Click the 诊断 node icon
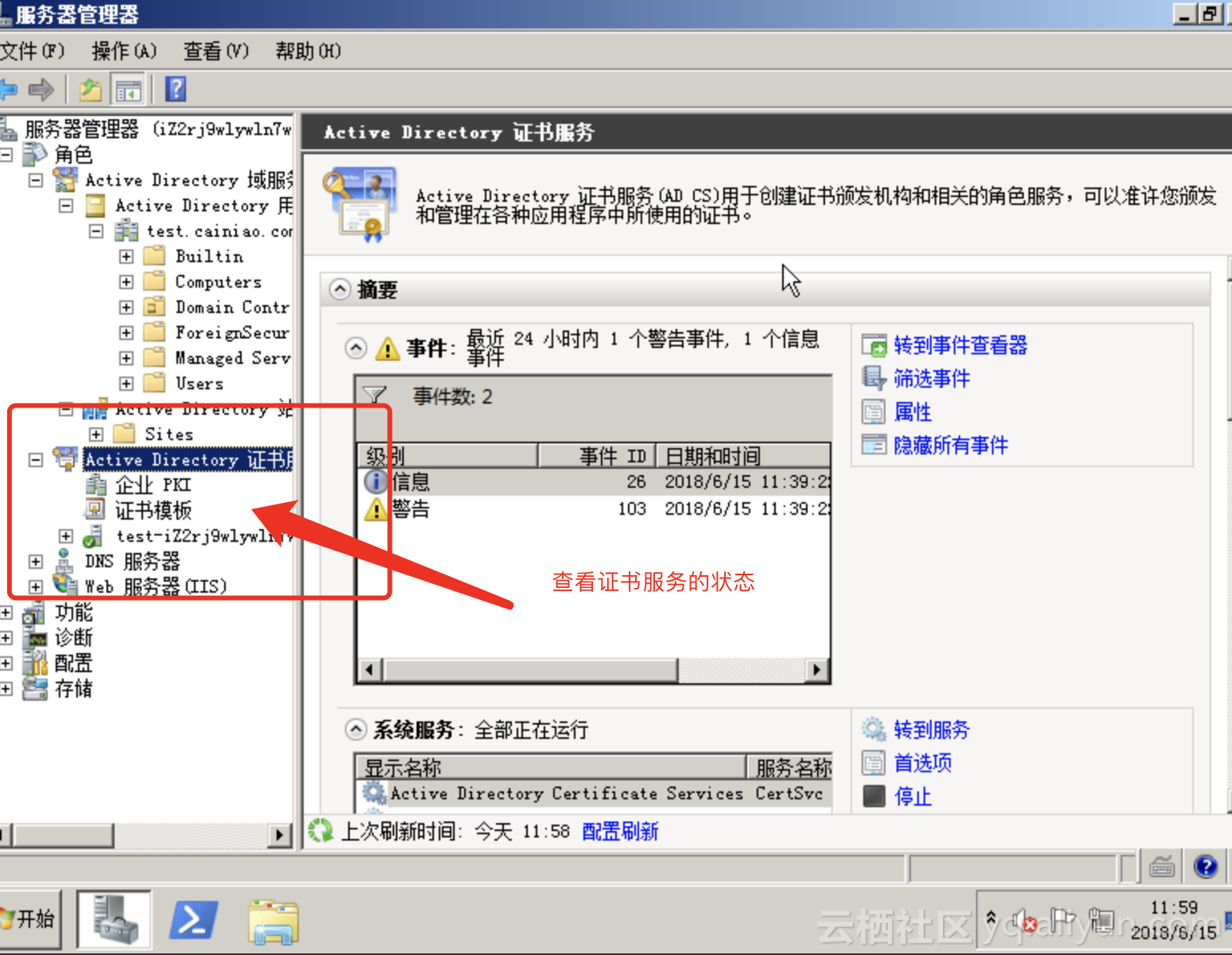Screen dimensions: 1232x955 35,638
